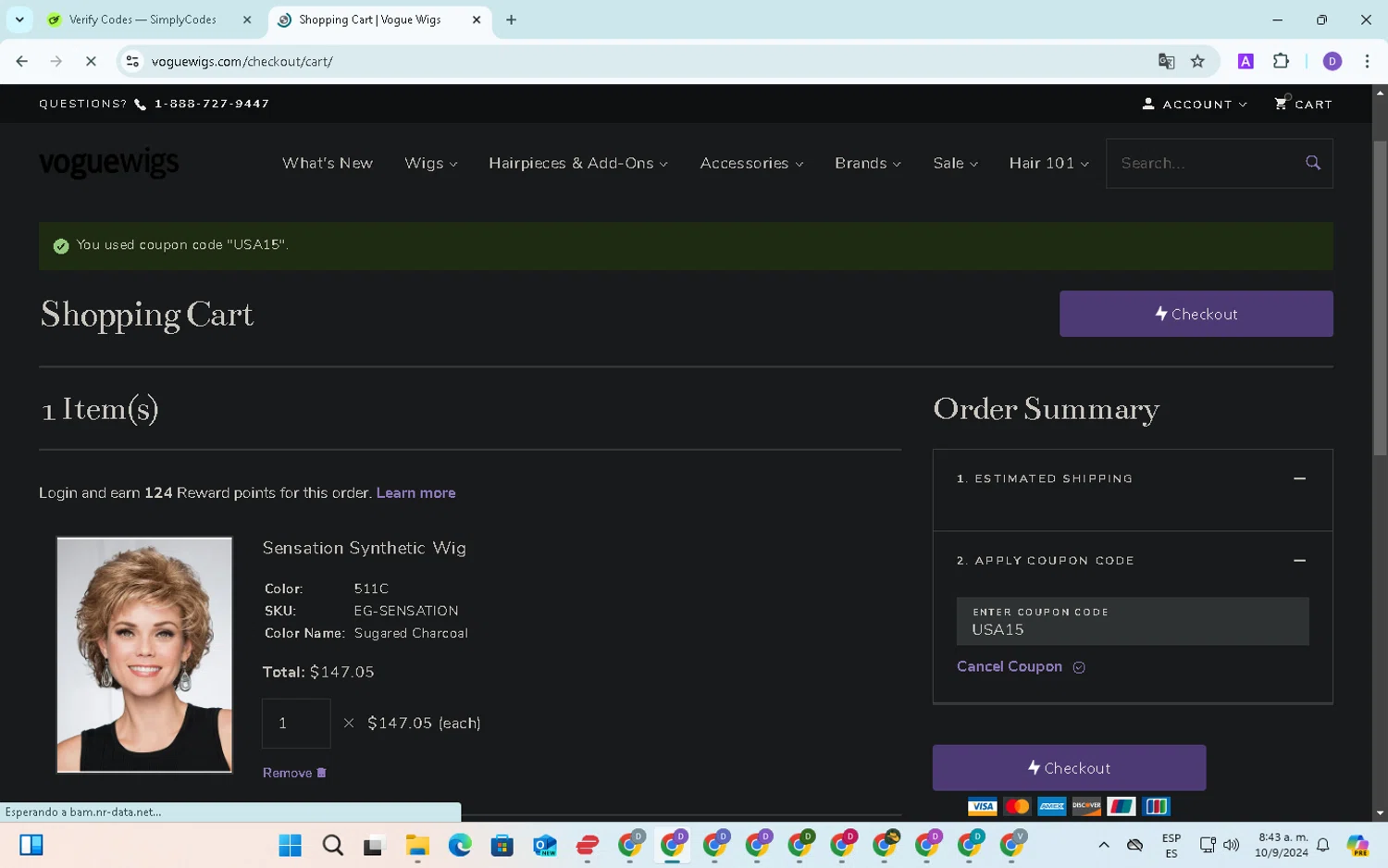Click the site information icon in address bar
The width and height of the screenshot is (1388, 868).
point(132,61)
